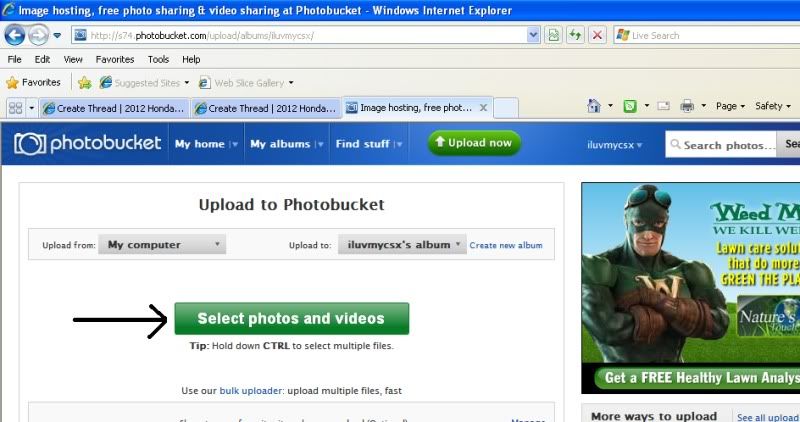Click the Create new album link

pos(506,245)
